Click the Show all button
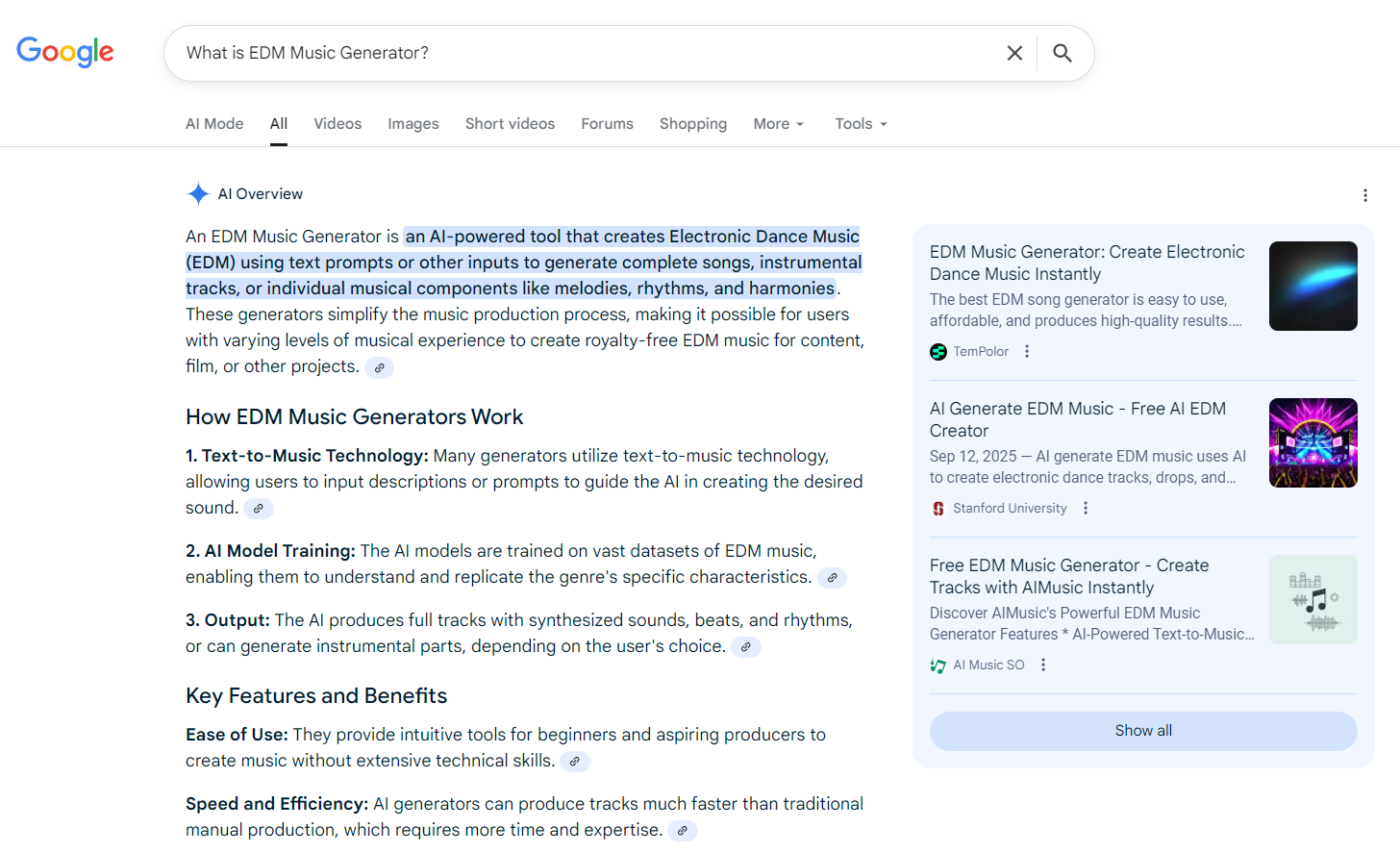1400x853 pixels. pos(1142,730)
